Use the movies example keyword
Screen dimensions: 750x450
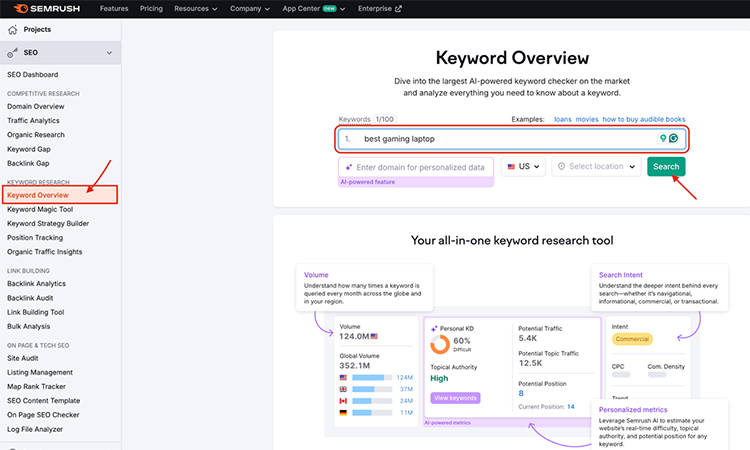[x=587, y=119]
